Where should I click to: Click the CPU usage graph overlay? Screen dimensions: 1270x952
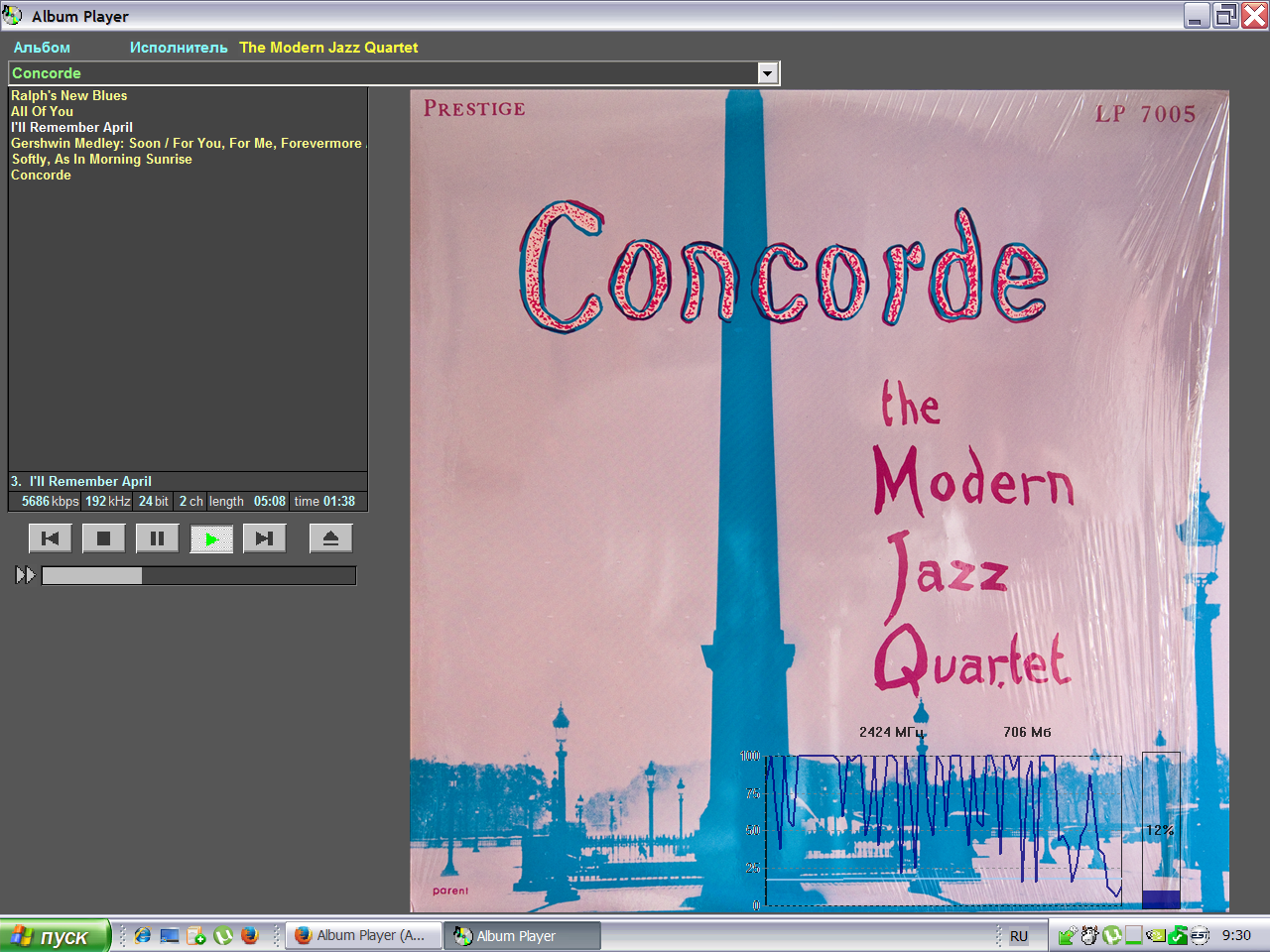tap(943, 829)
